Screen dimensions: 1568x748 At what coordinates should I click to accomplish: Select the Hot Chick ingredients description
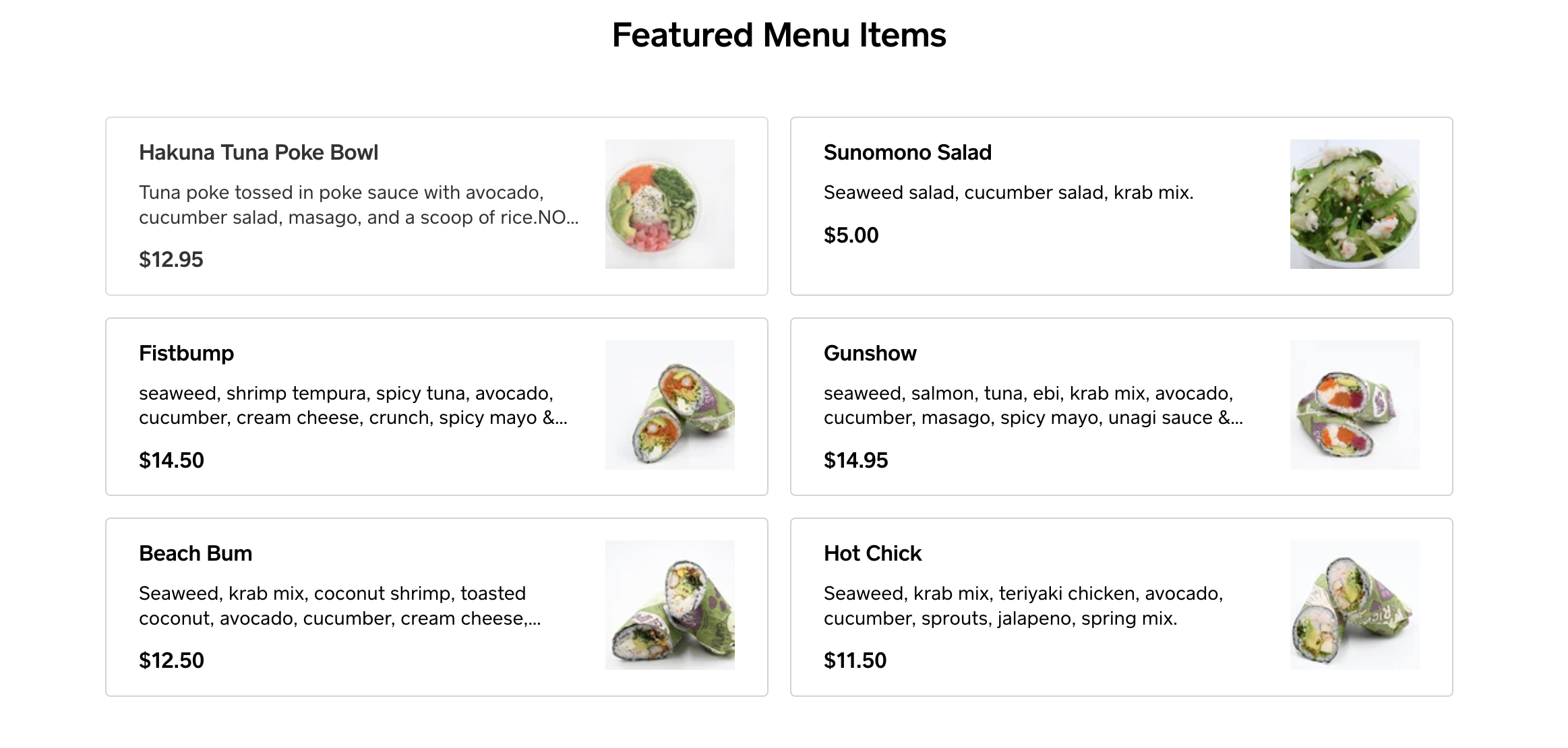click(x=1025, y=604)
